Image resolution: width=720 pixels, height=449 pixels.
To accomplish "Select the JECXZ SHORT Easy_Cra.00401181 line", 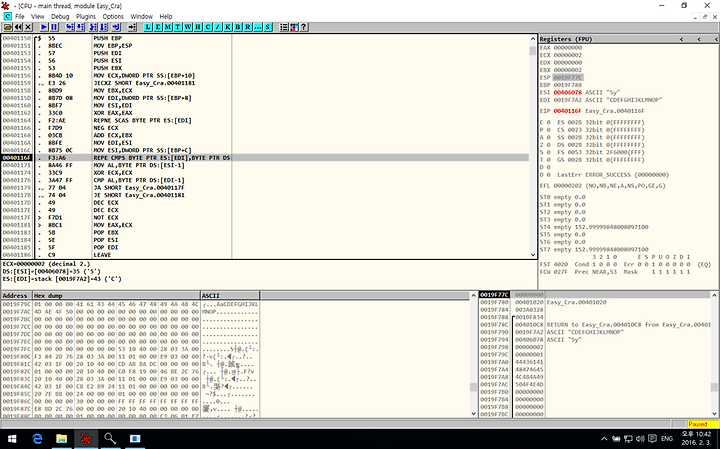I will (265, 83).
